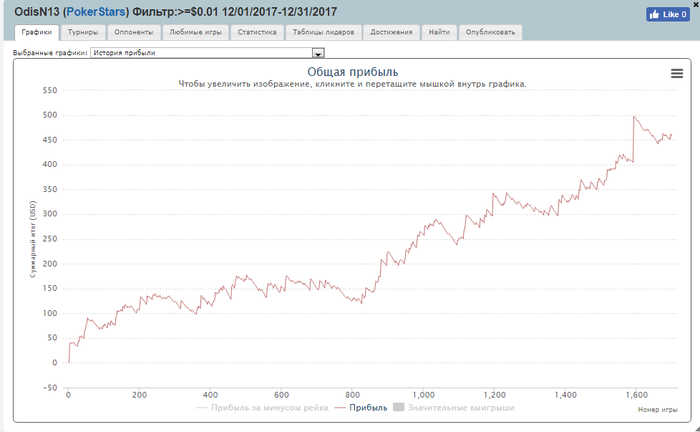Open the Статистика tab
The height and width of the screenshot is (432, 700).
[257, 32]
